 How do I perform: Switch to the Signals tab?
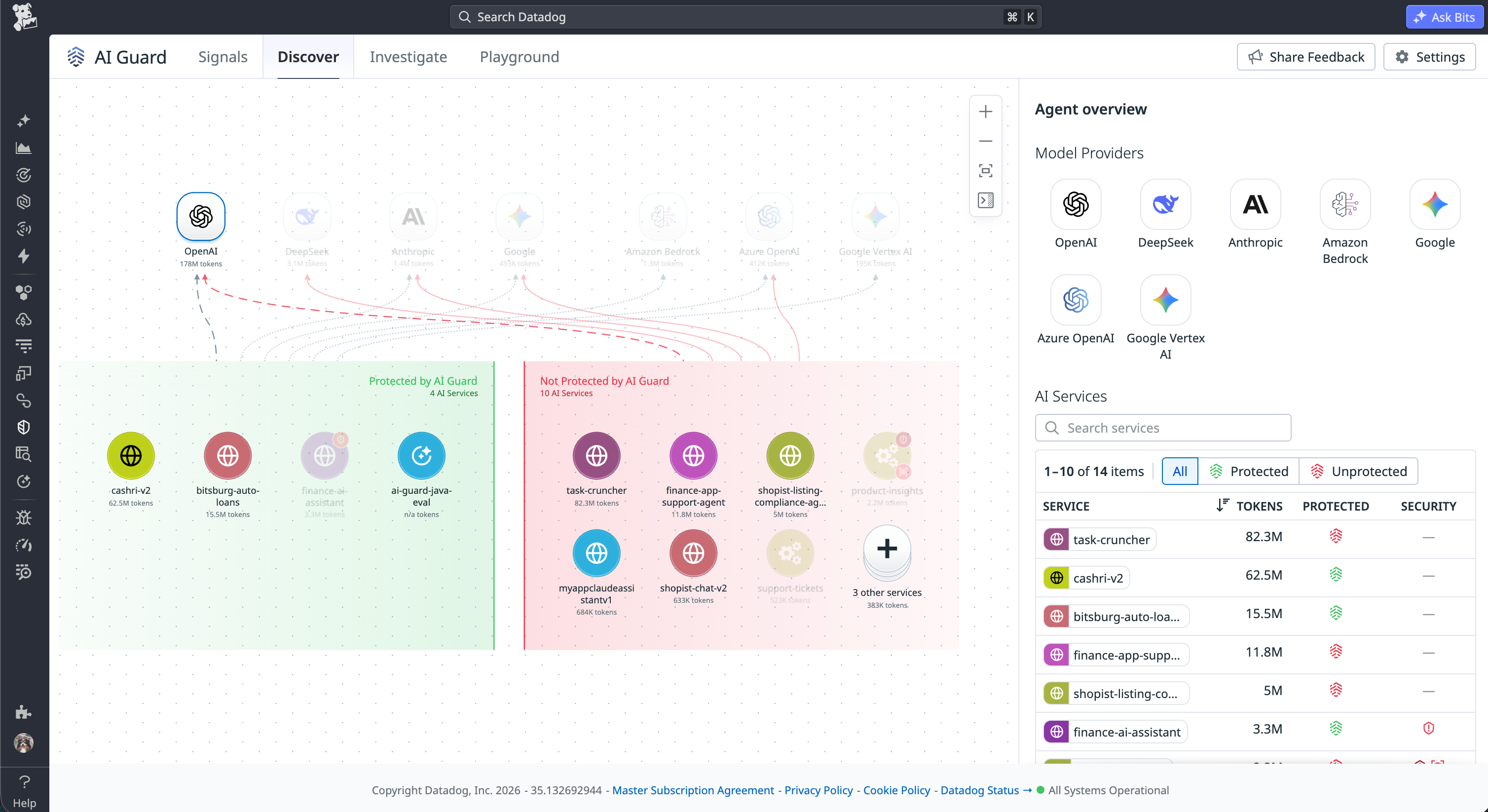point(223,57)
